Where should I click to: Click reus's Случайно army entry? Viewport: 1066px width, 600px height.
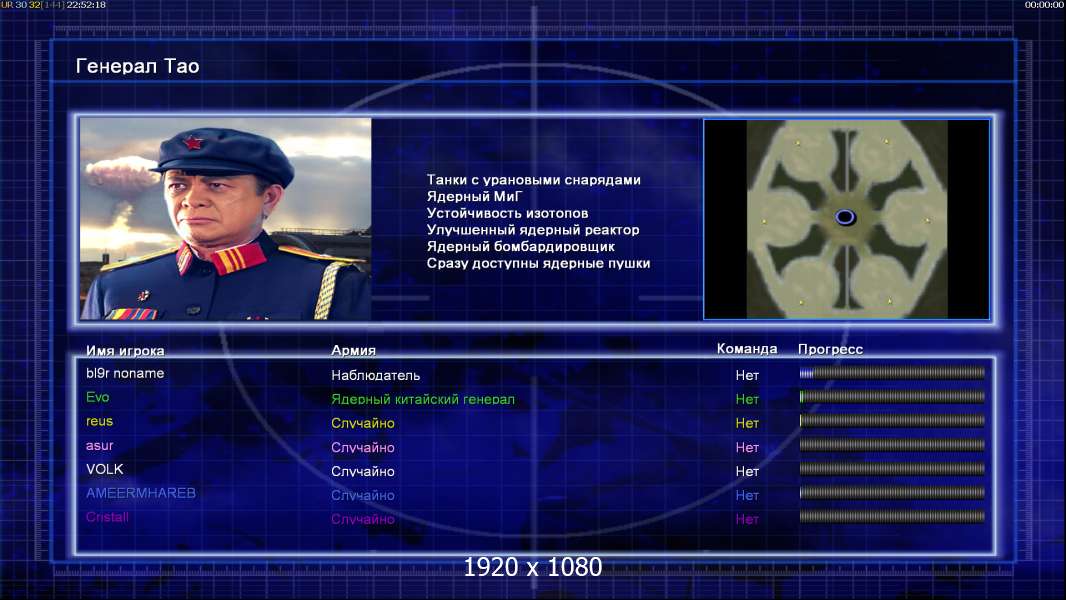363,423
